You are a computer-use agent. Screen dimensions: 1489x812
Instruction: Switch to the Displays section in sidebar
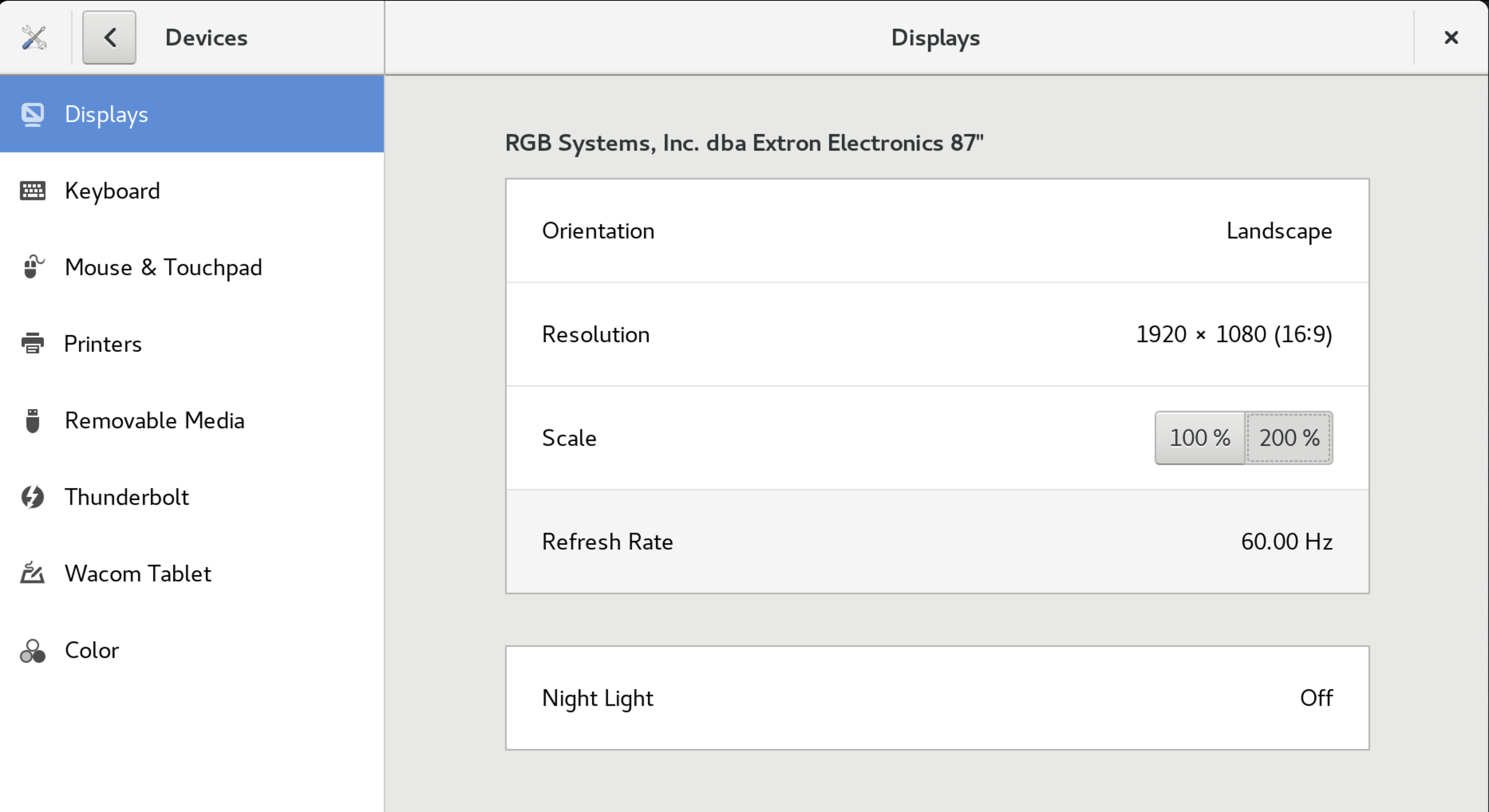[107, 114]
